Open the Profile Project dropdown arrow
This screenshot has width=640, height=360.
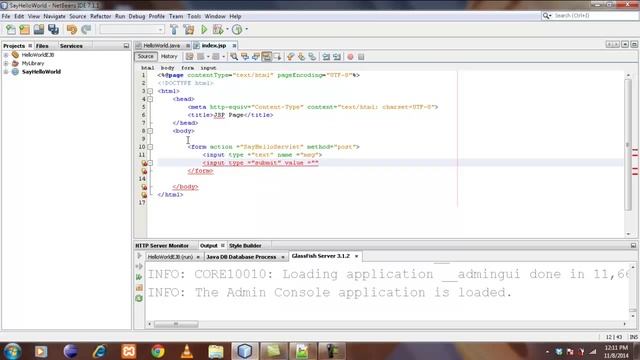coord(246,29)
